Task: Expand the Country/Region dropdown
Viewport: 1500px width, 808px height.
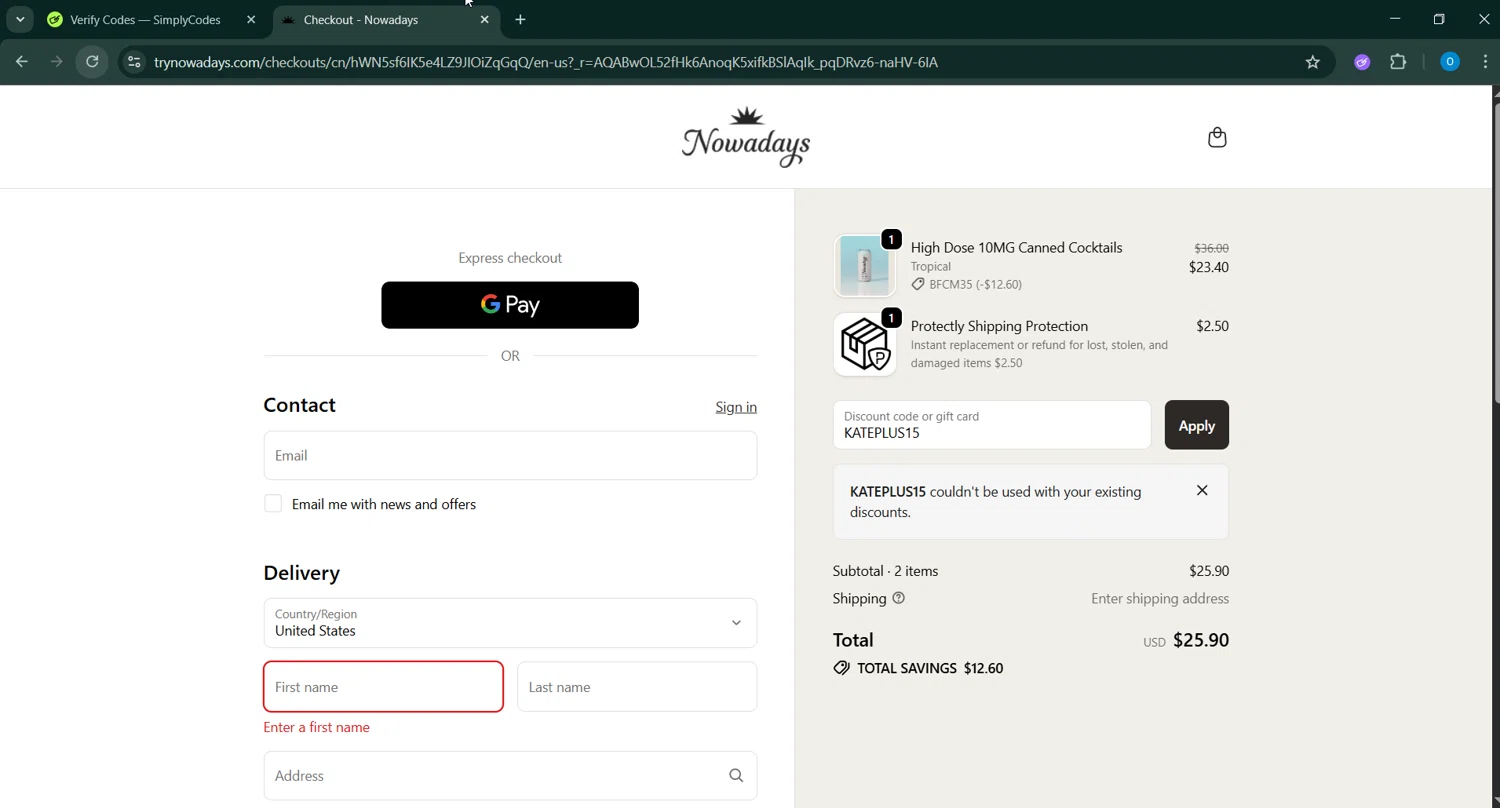Action: tap(510, 623)
